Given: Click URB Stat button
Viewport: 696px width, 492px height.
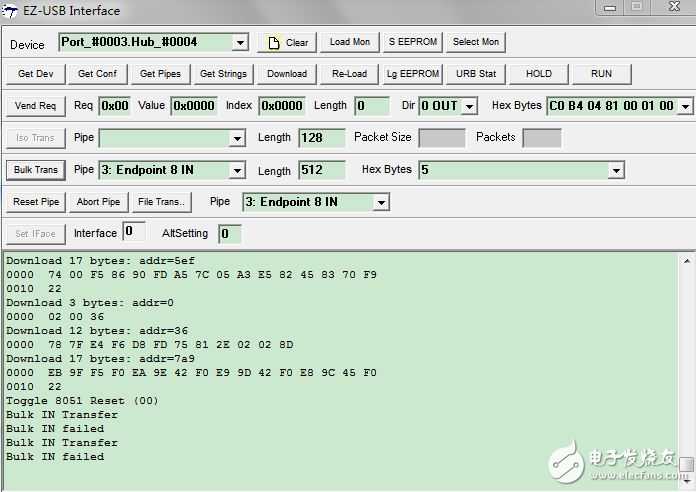Looking at the screenshot, I should pos(476,74).
